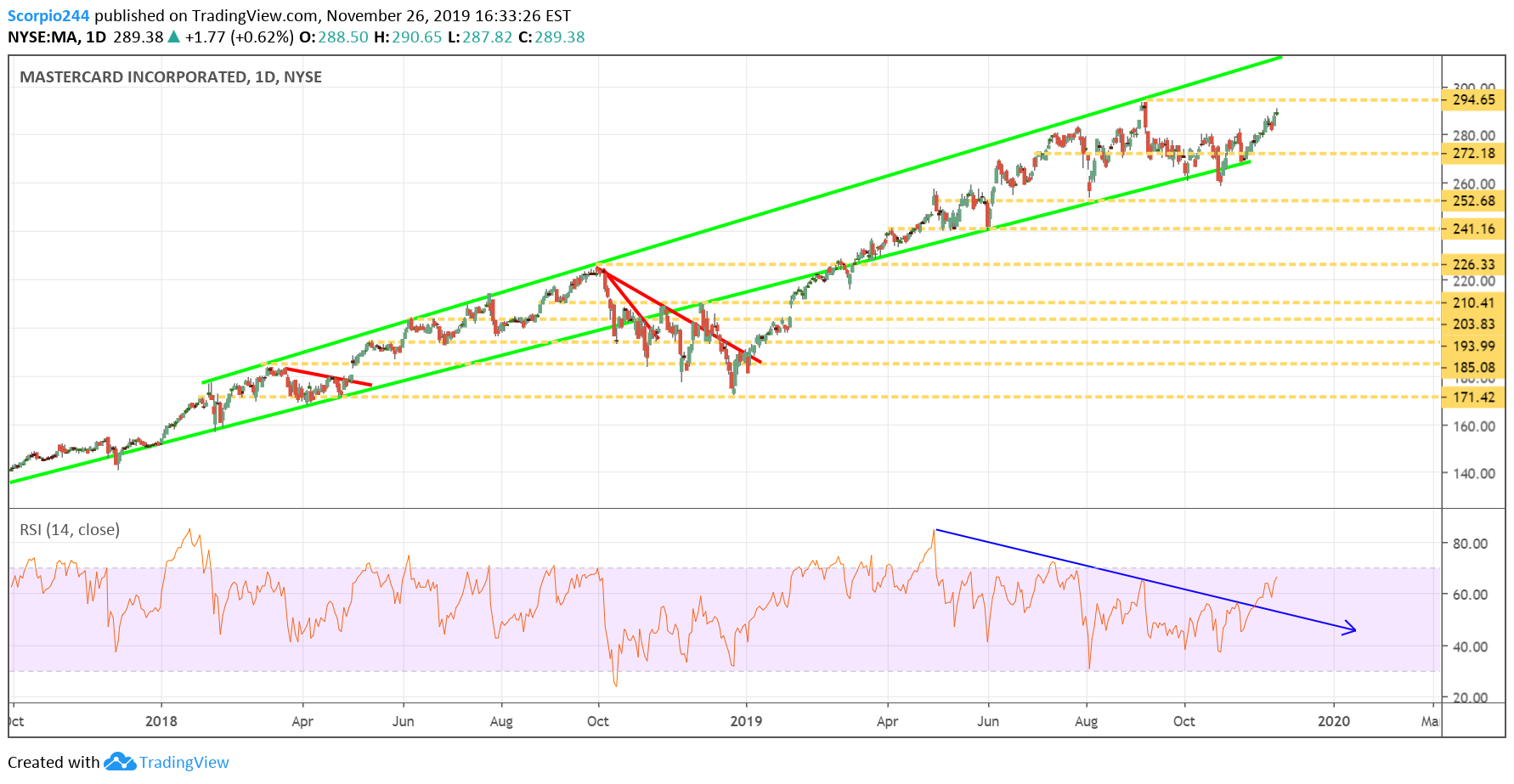Click the 160.00 price scale label
1514x784 pixels.
(1473, 426)
